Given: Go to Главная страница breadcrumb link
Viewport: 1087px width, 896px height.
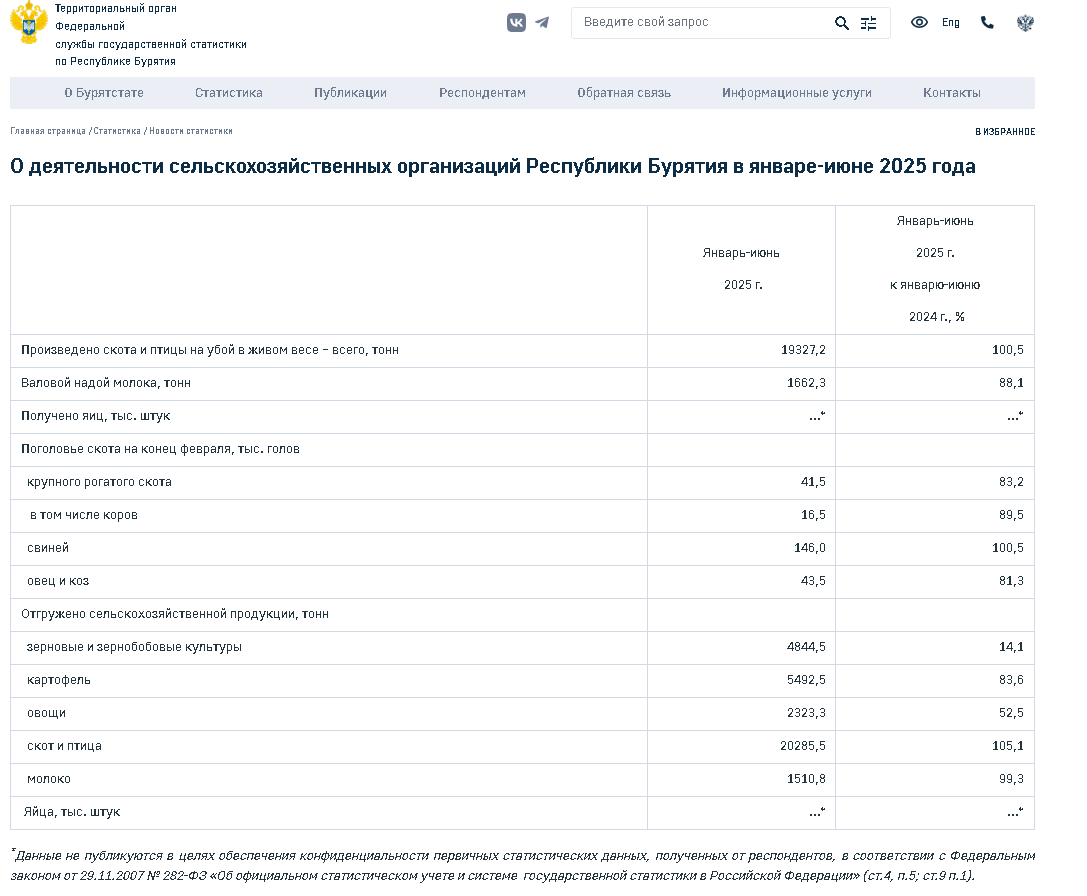Looking at the screenshot, I should (48, 131).
